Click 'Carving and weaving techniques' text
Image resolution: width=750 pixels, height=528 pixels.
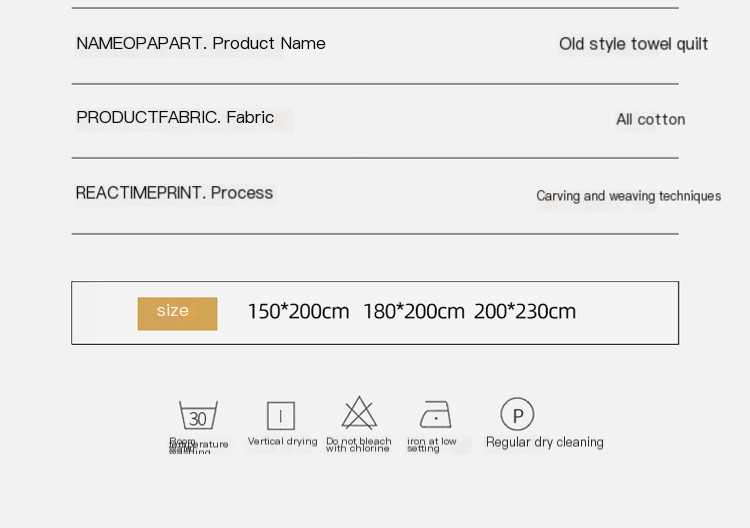(x=628, y=196)
